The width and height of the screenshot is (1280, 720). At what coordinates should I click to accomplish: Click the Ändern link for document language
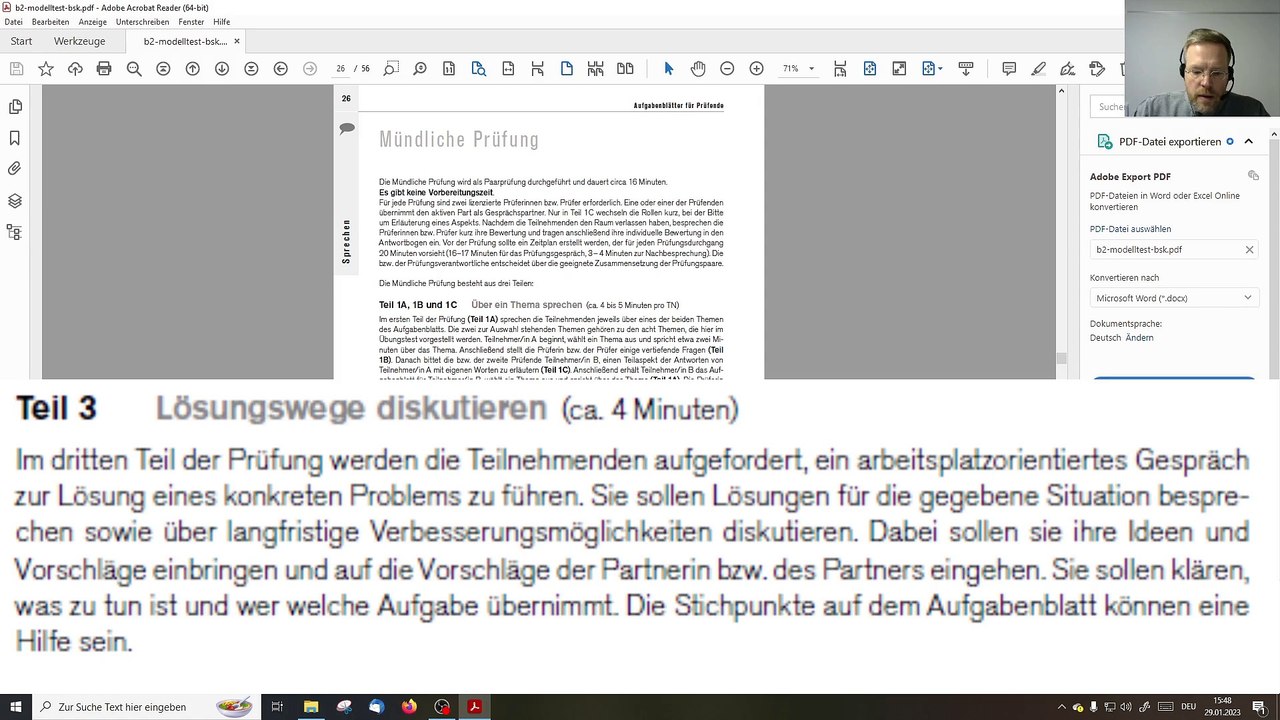coord(1139,338)
